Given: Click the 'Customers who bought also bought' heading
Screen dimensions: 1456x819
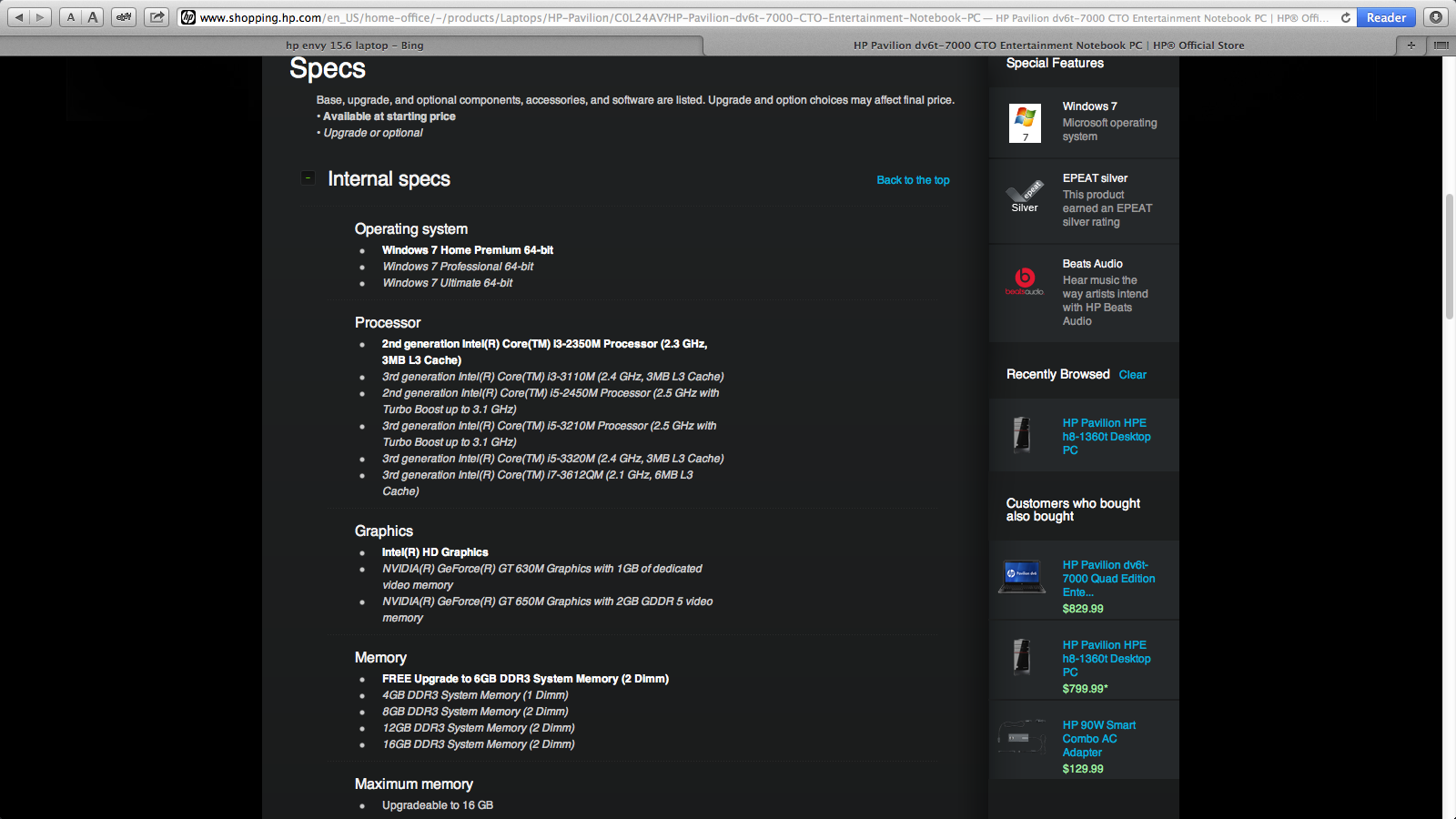Looking at the screenshot, I should [1073, 510].
